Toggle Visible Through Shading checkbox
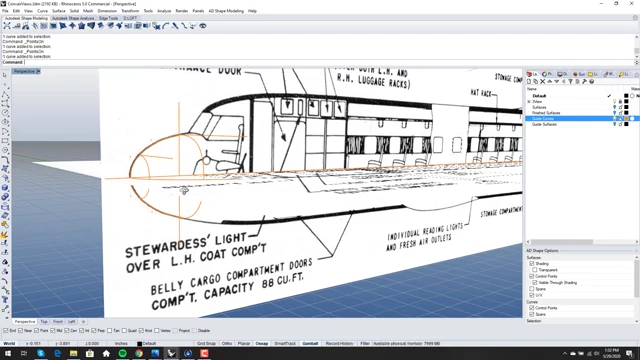640x360 pixels. (x=535, y=283)
